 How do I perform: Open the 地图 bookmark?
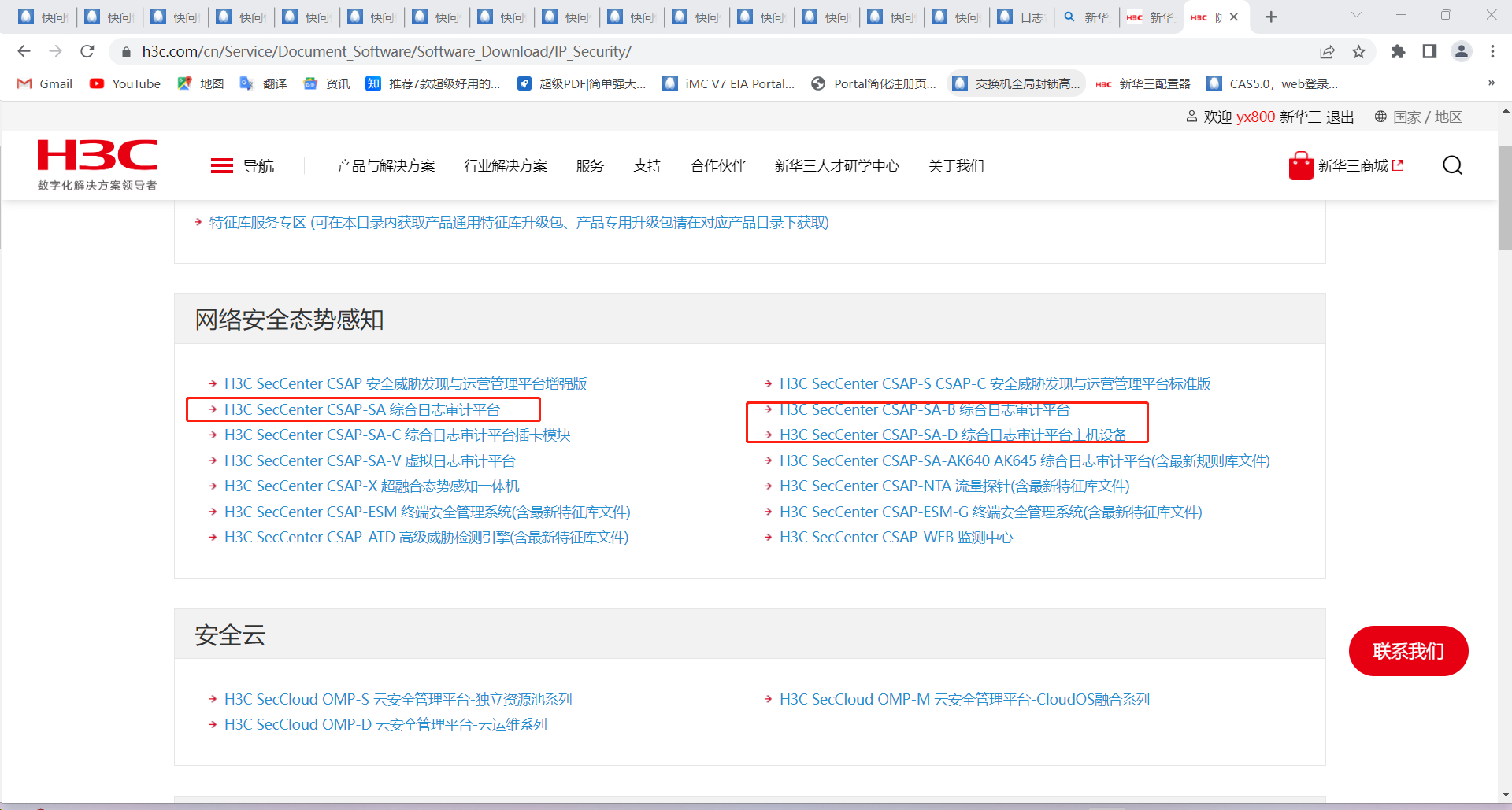tap(201, 83)
